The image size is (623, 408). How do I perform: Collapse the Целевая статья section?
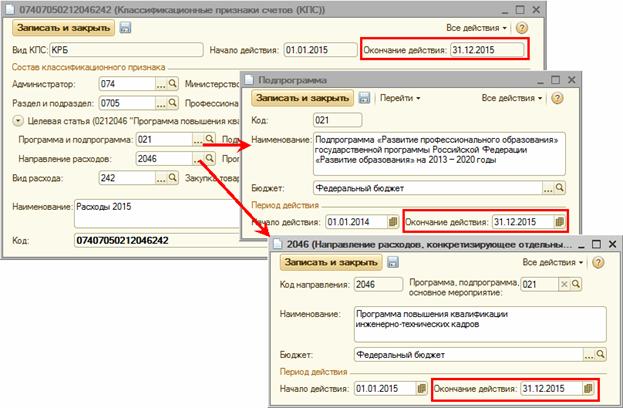tap(19, 122)
